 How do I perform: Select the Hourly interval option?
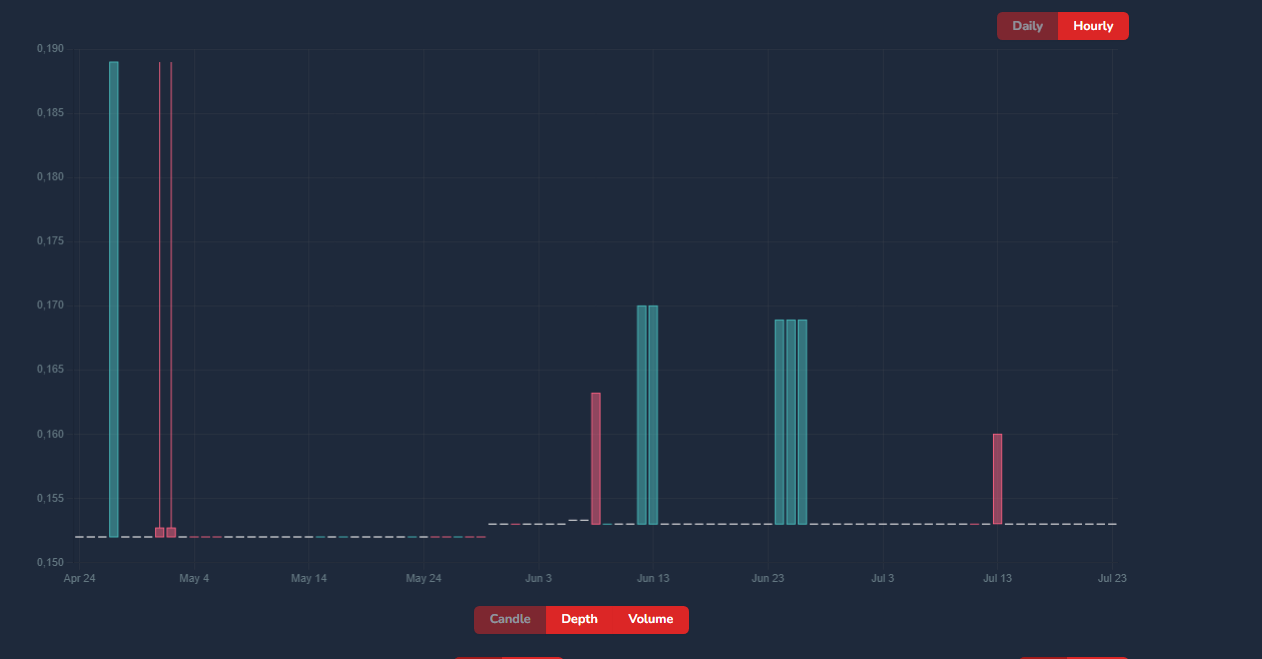click(x=1093, y=26)
